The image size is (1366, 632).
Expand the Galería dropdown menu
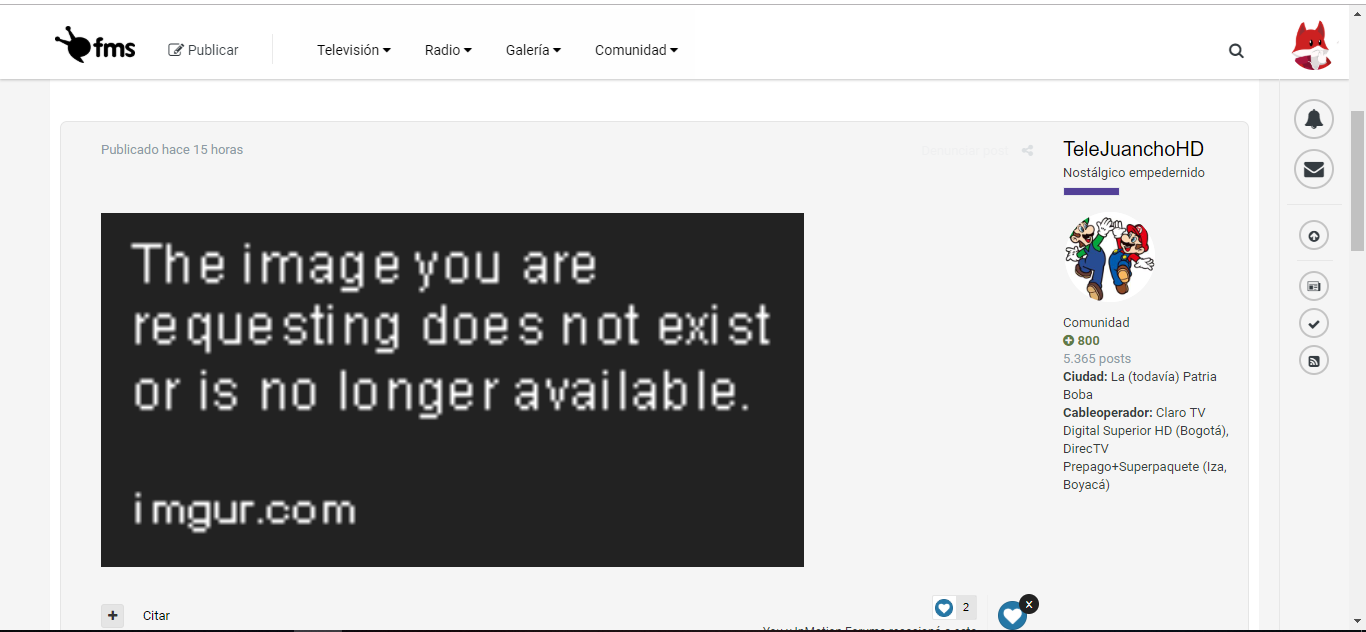533,50
